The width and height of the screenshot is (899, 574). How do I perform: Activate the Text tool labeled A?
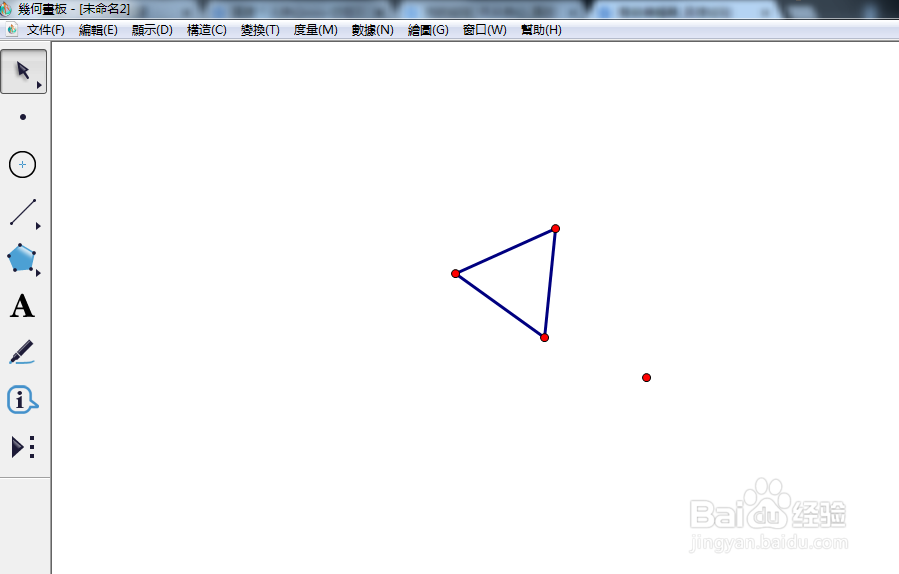(x=22, y=306)
